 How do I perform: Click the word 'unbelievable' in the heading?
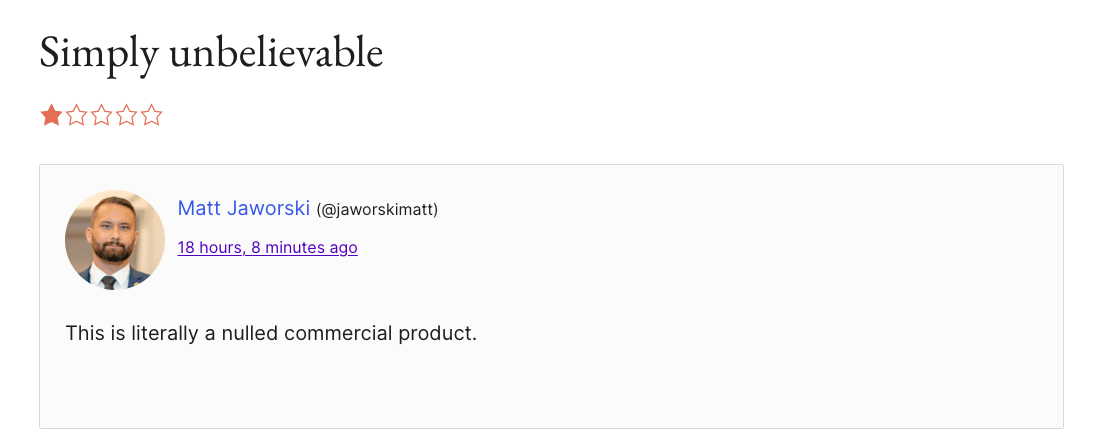tap(276, 53)
